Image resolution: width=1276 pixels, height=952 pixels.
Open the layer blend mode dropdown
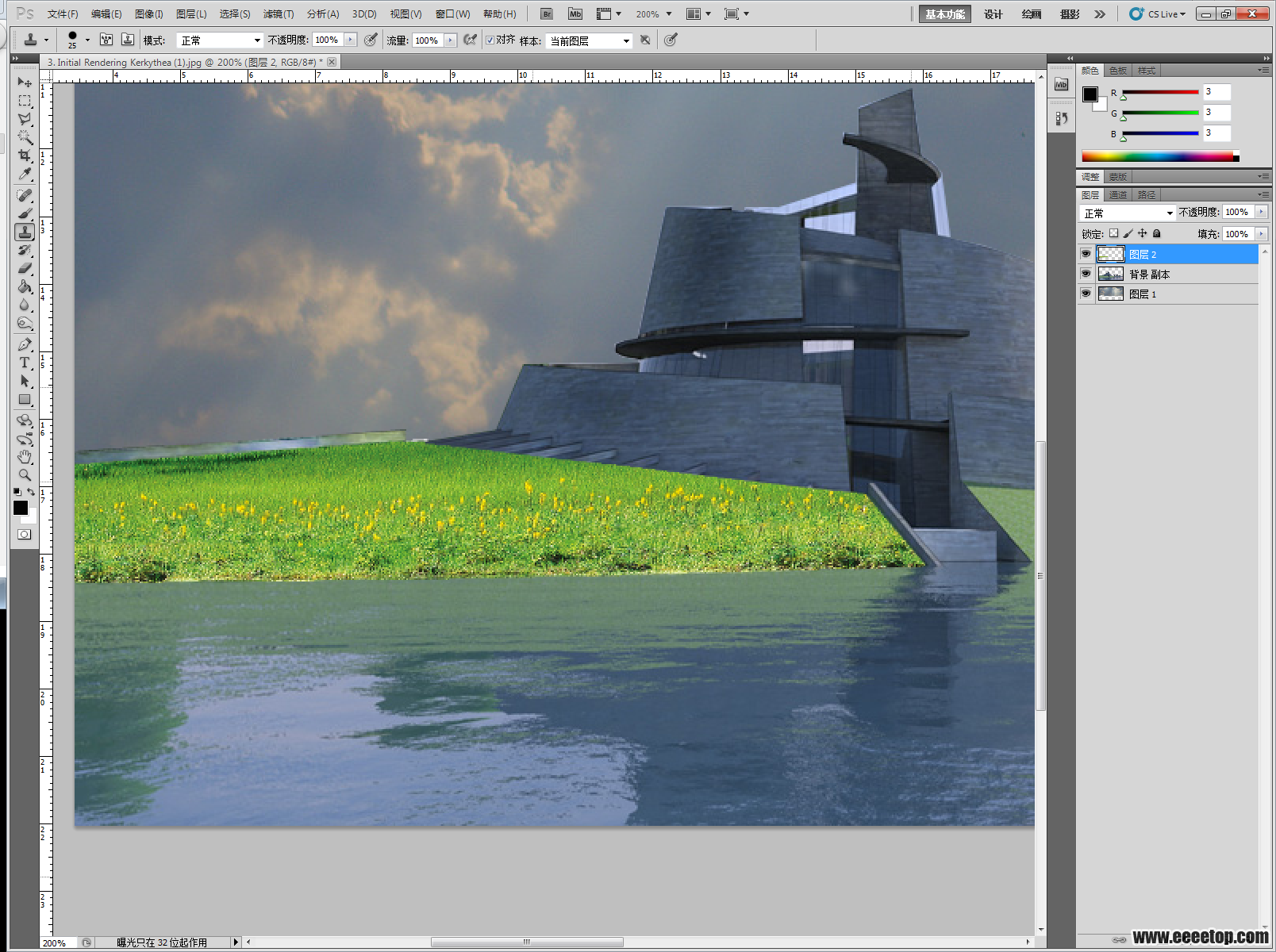(1128, 213)
